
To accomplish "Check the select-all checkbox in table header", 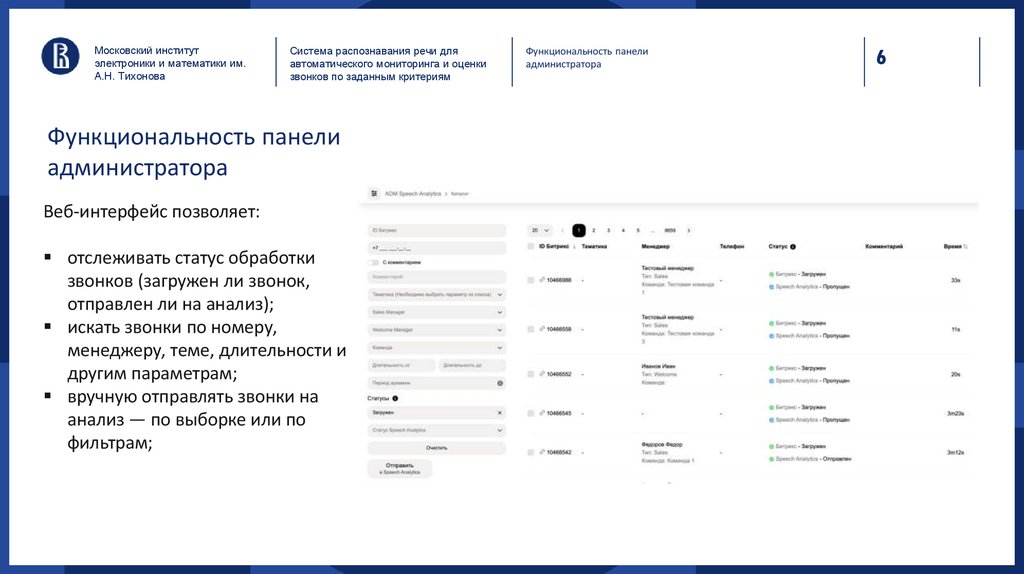I will click(x=530, y=247).
